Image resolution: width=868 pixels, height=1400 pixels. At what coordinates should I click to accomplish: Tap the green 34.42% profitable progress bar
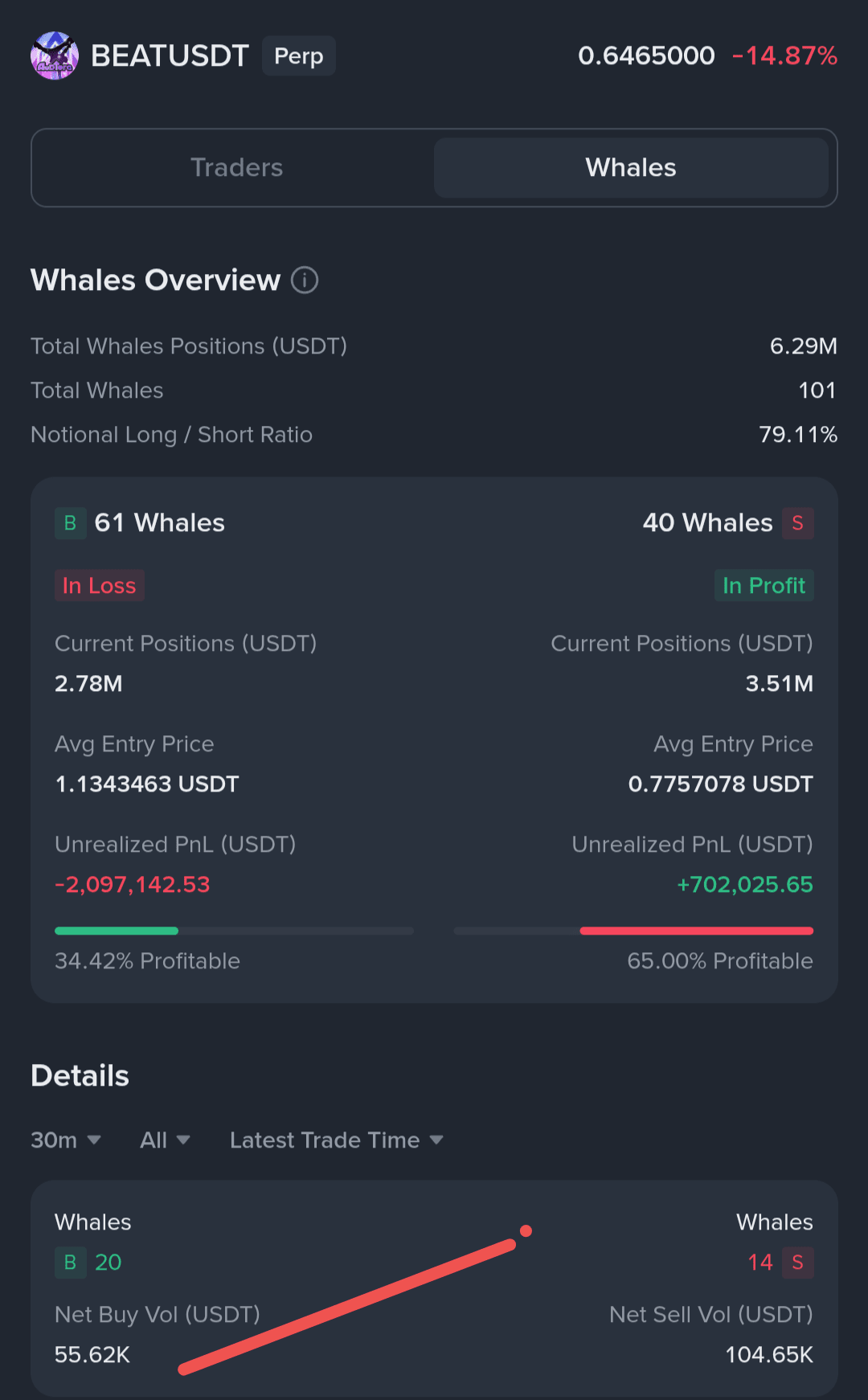[x=117, y=931]
